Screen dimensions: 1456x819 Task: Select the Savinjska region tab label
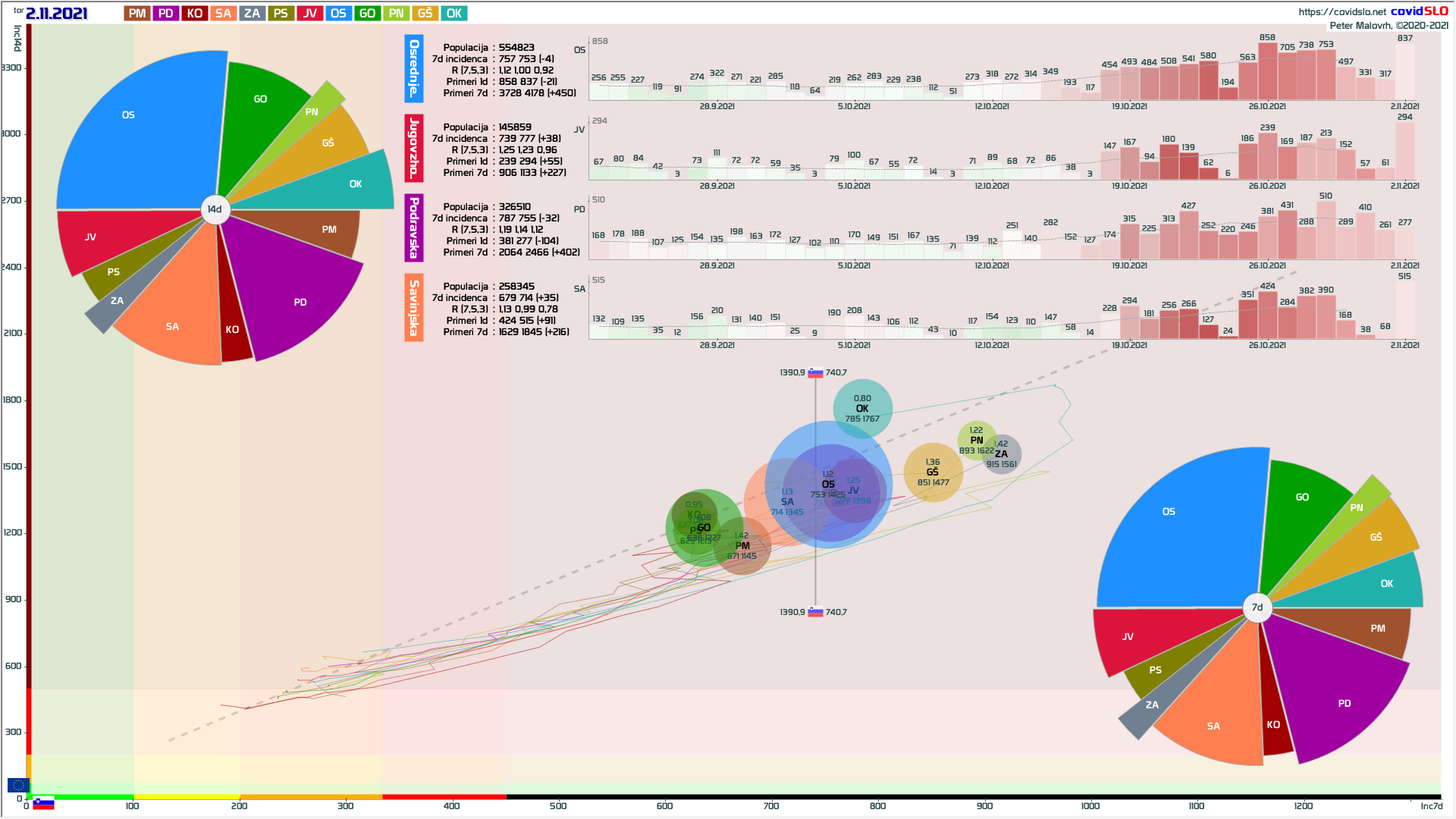(x=414, y=308)
